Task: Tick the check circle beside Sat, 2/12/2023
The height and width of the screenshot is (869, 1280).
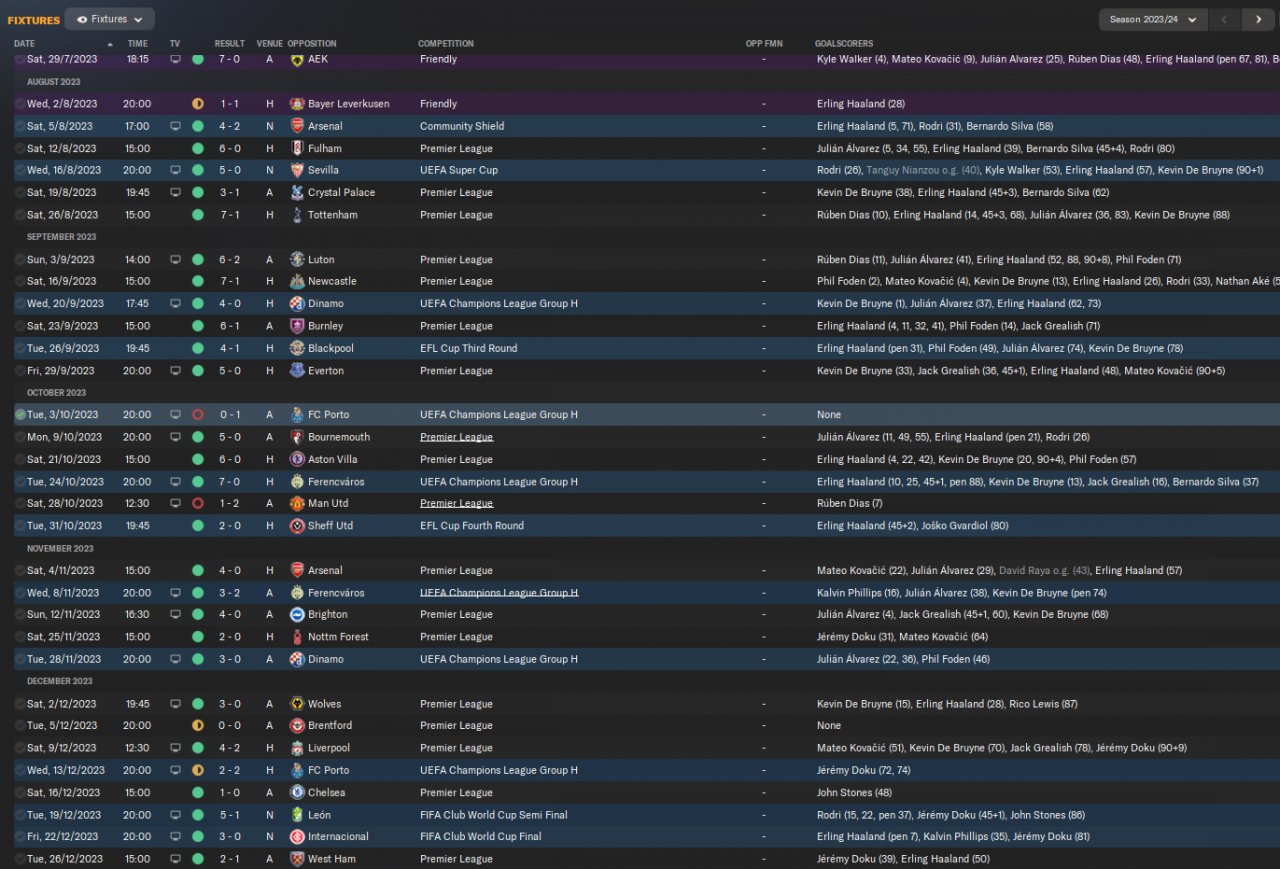Action: click(20, 703)
